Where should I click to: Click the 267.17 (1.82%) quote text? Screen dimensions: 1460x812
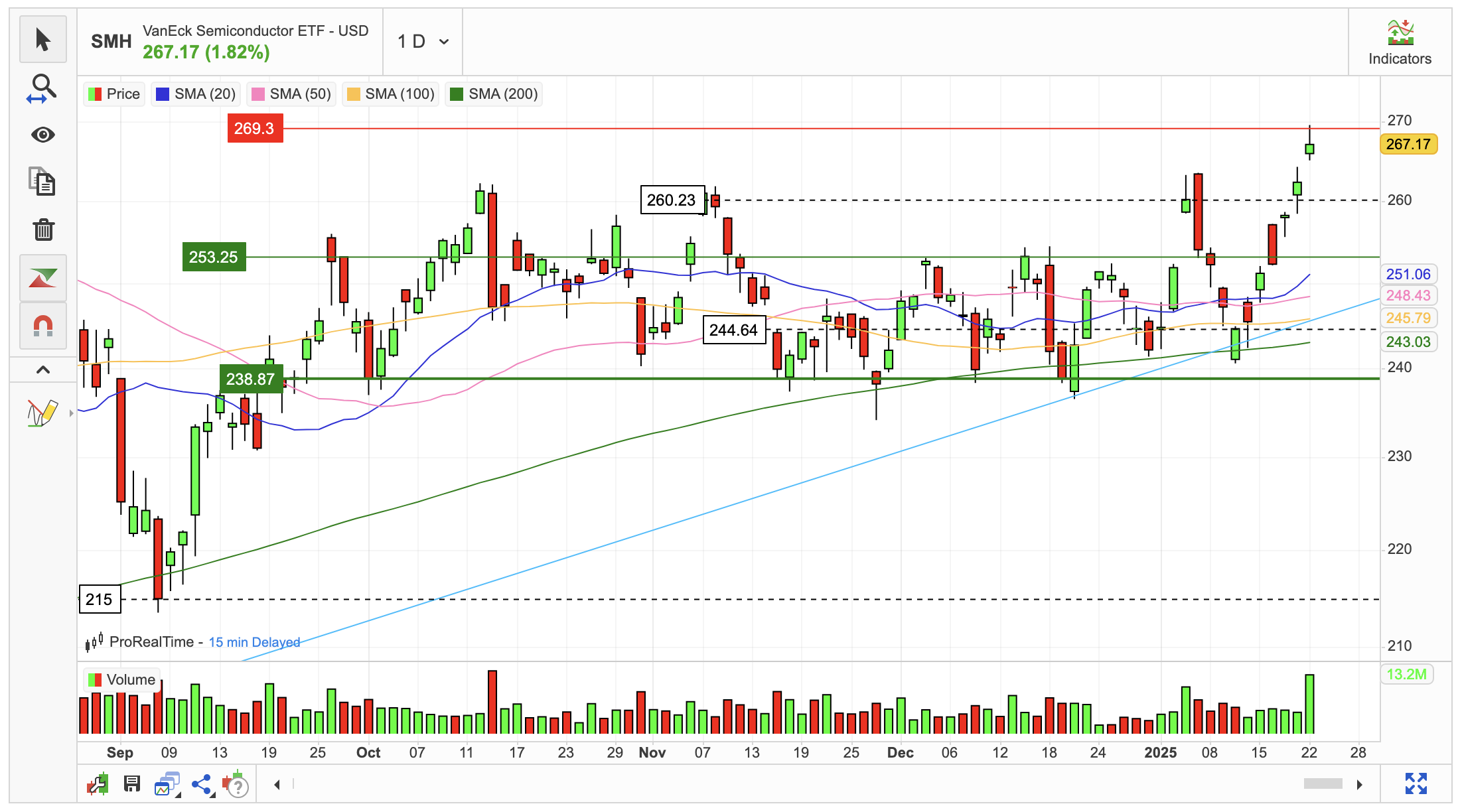[x=206, y=52]
